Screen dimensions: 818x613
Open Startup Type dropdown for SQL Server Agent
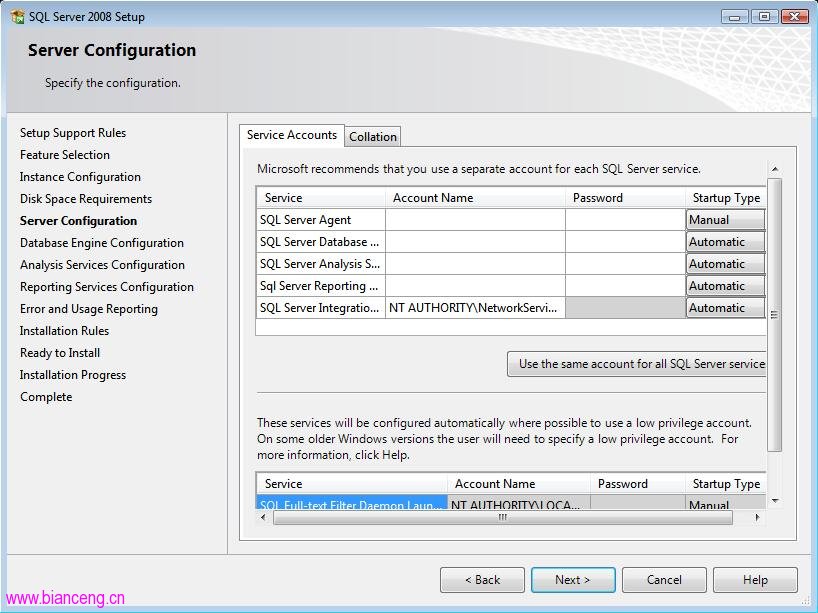[x=725, y=220]
